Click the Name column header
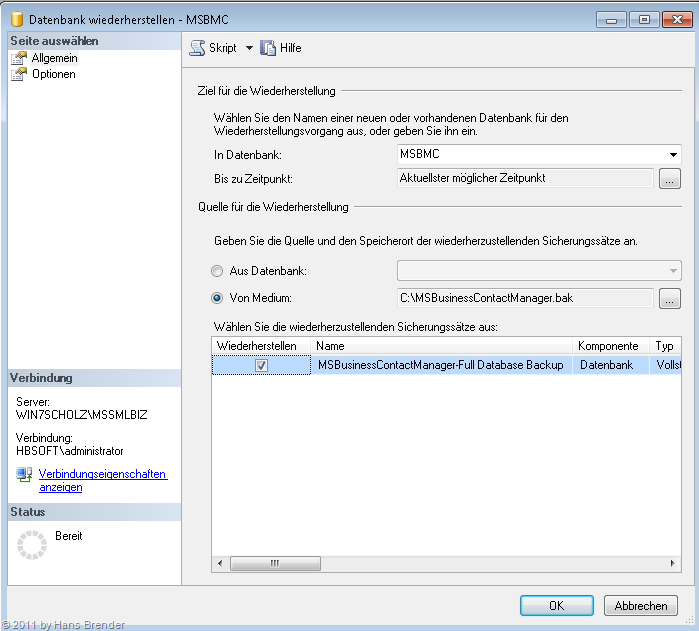Image resolution: width=699 pixels, height=631 pixels. click(x=442, y=346)
